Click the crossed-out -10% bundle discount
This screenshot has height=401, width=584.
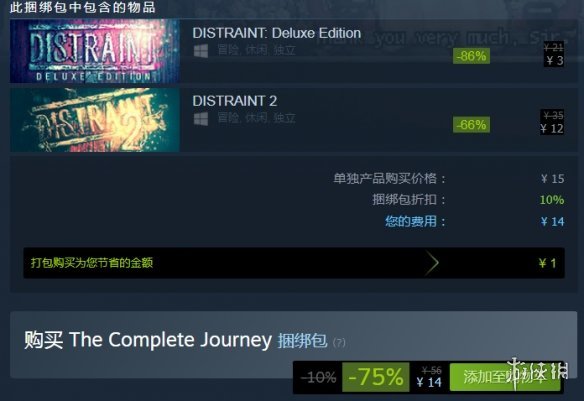pyautogui.click(x=318, y=378)
